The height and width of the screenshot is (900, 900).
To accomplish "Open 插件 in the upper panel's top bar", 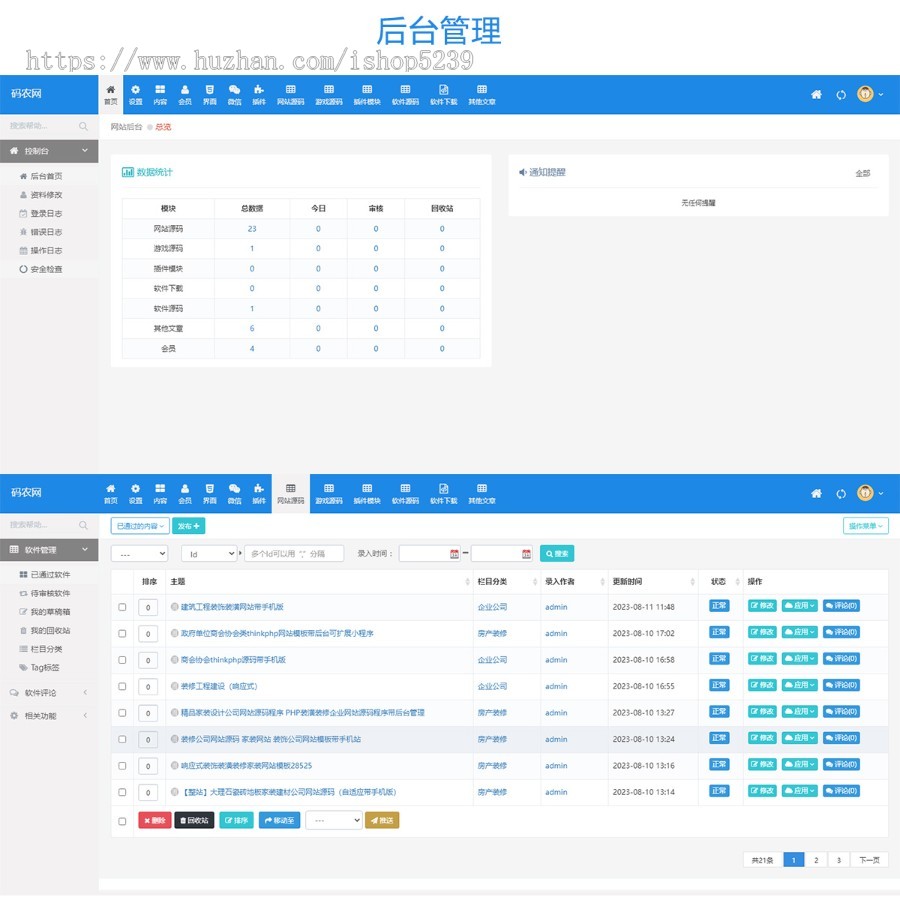I will coord(259,95).
